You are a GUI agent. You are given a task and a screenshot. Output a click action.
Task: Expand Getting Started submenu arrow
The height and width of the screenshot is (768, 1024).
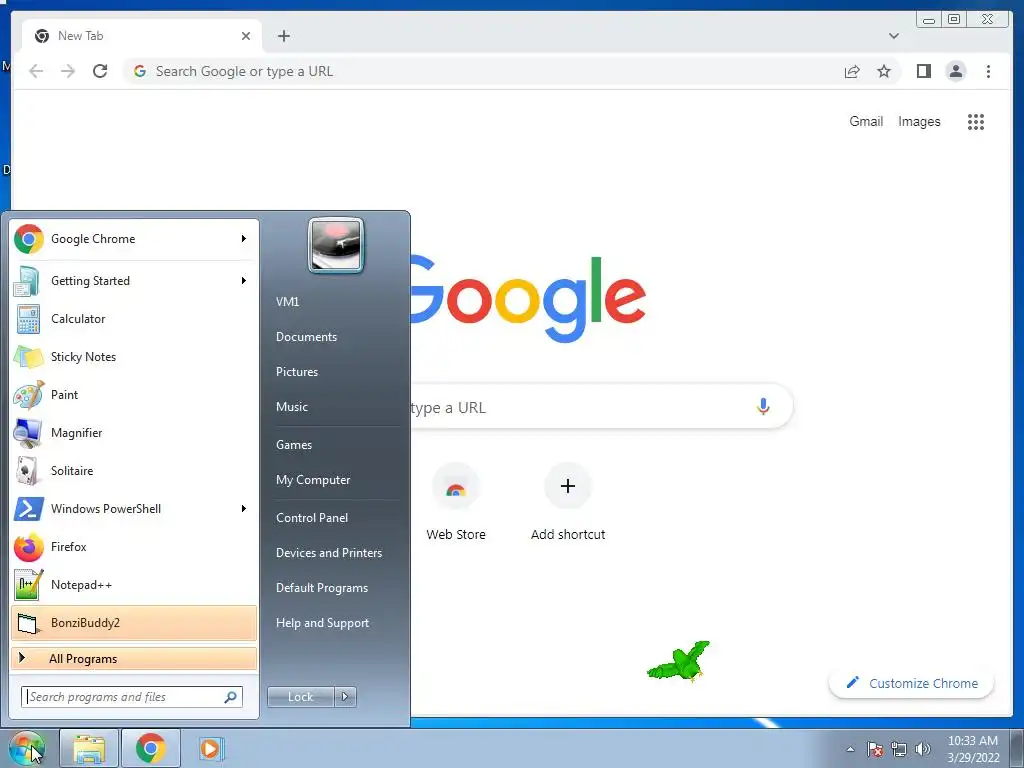(244, 281)
